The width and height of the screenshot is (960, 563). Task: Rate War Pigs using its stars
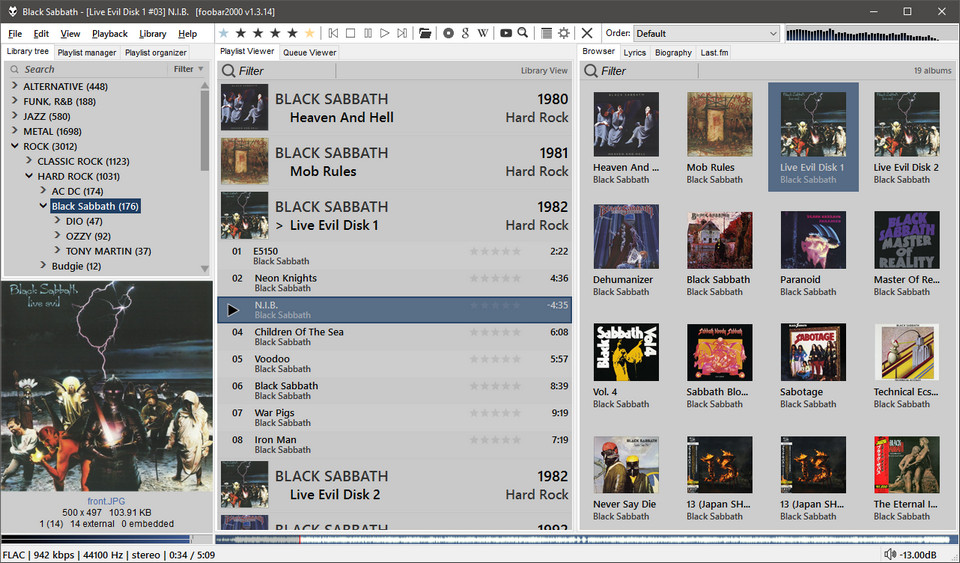495,413
